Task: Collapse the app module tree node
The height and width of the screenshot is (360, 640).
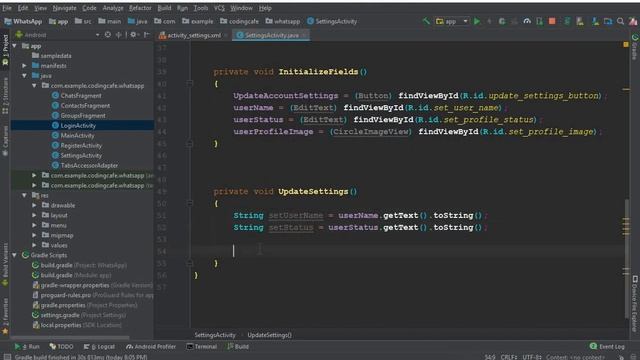Action: pyautogui.click(x=15, y=46)
